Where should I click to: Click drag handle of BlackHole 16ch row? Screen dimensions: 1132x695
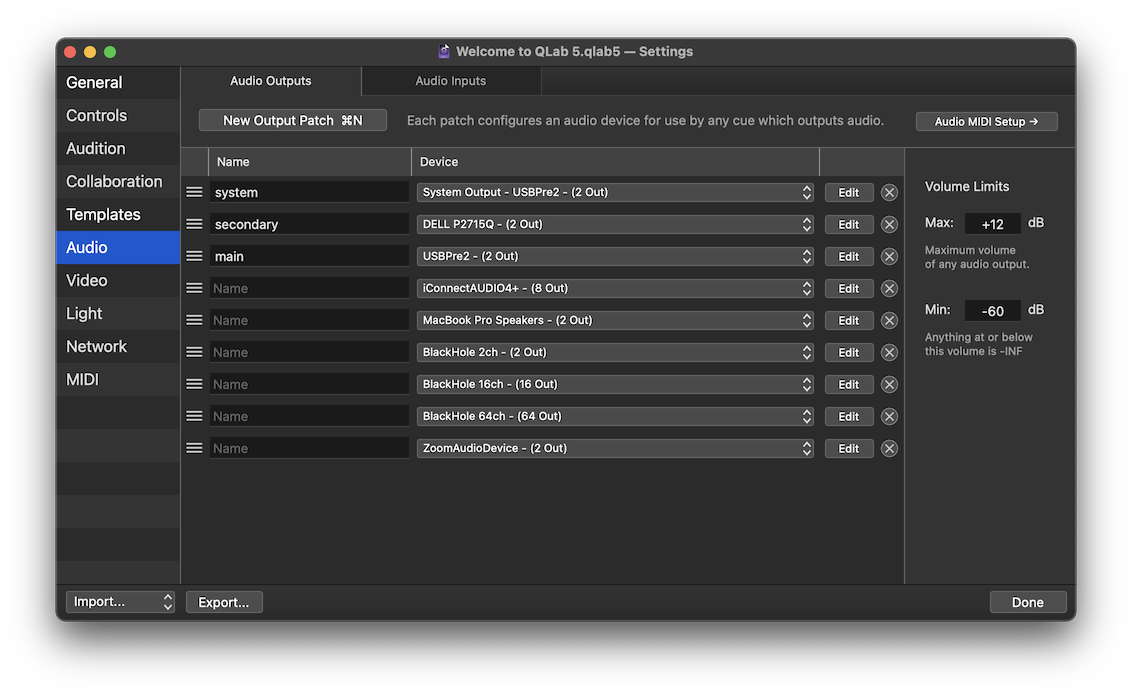click(194, 384)
